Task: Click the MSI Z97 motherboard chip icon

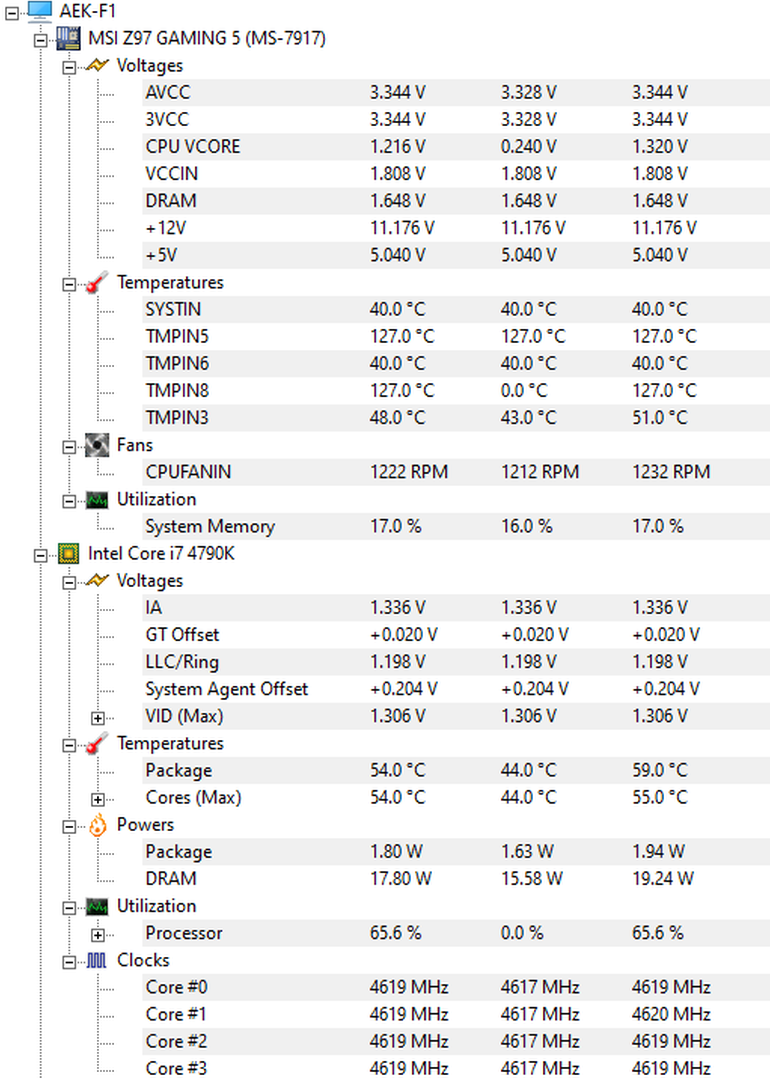Action: tap(68, 38)
